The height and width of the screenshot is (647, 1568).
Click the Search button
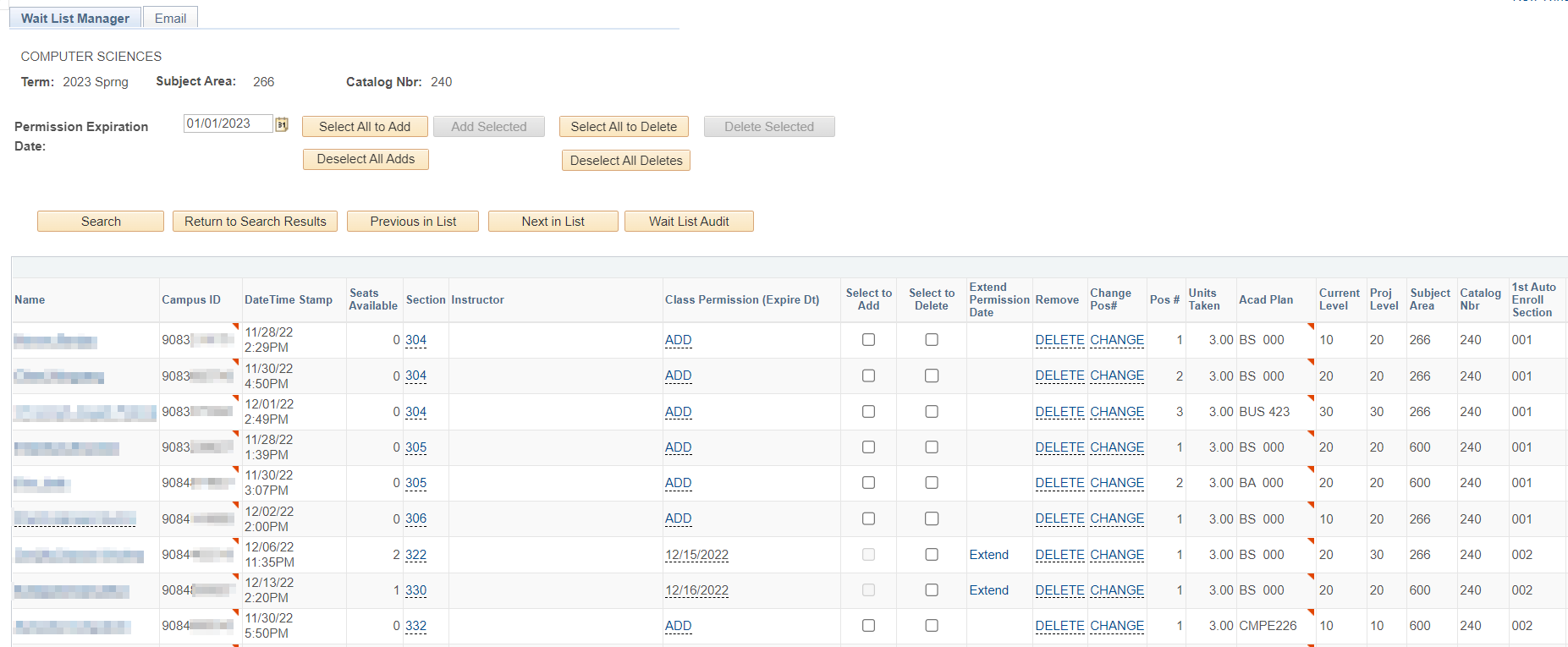[x=101, y=222]
